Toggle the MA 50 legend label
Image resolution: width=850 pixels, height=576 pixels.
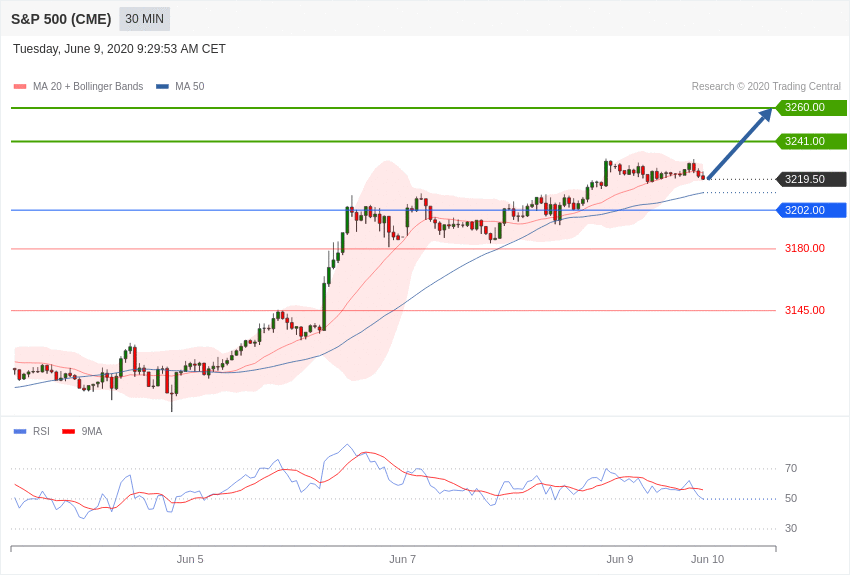pos(189,87)
